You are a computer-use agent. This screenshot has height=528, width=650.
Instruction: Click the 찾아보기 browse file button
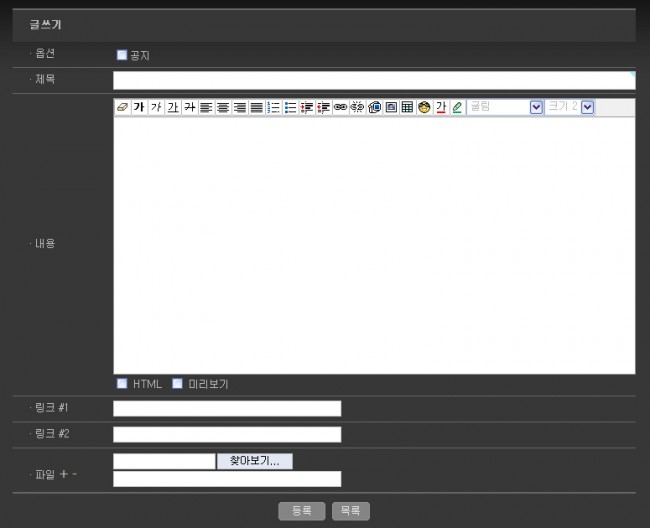point(254,461)
